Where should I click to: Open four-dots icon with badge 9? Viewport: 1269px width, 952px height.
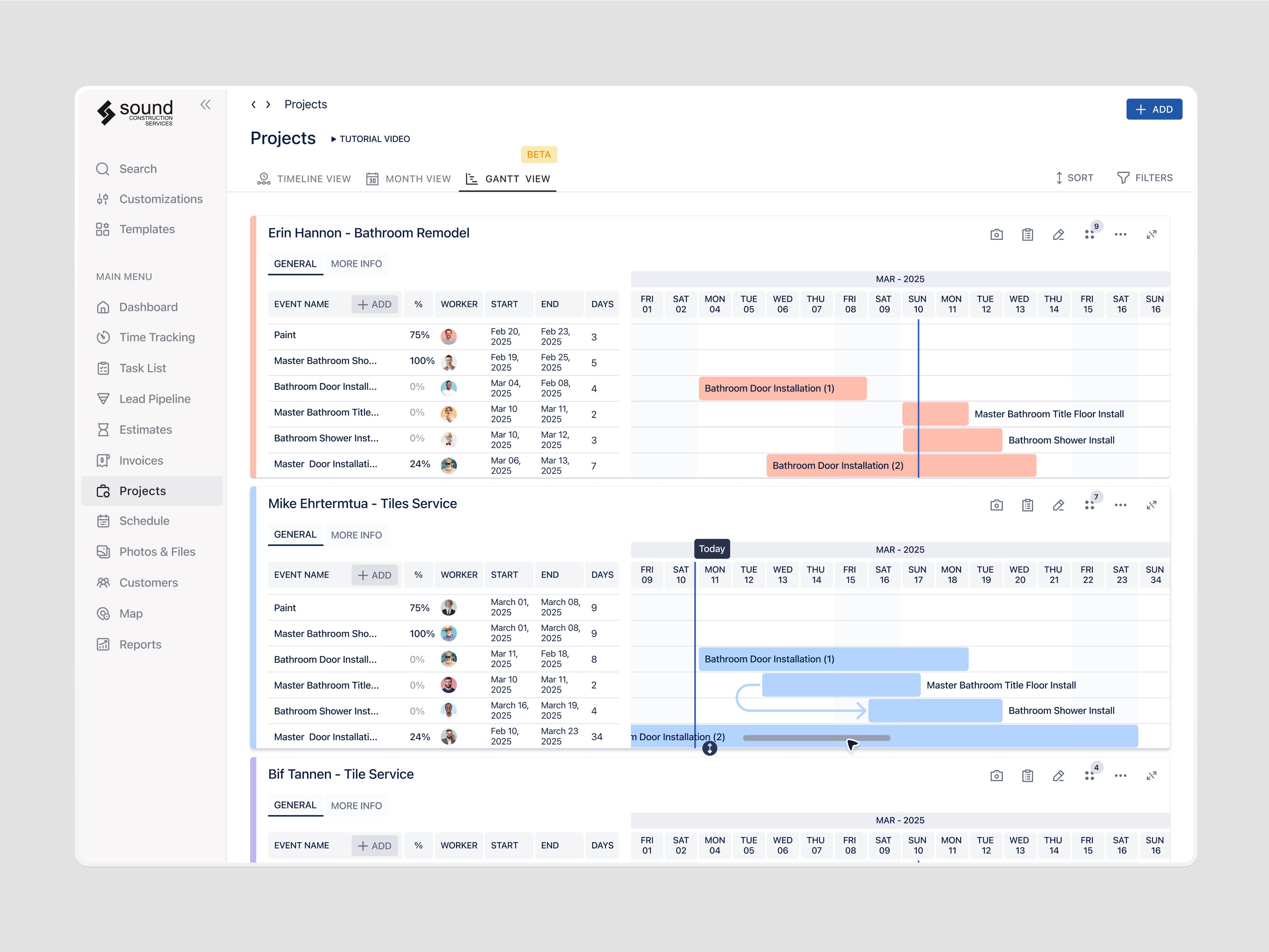click(x=1090, y=234)
